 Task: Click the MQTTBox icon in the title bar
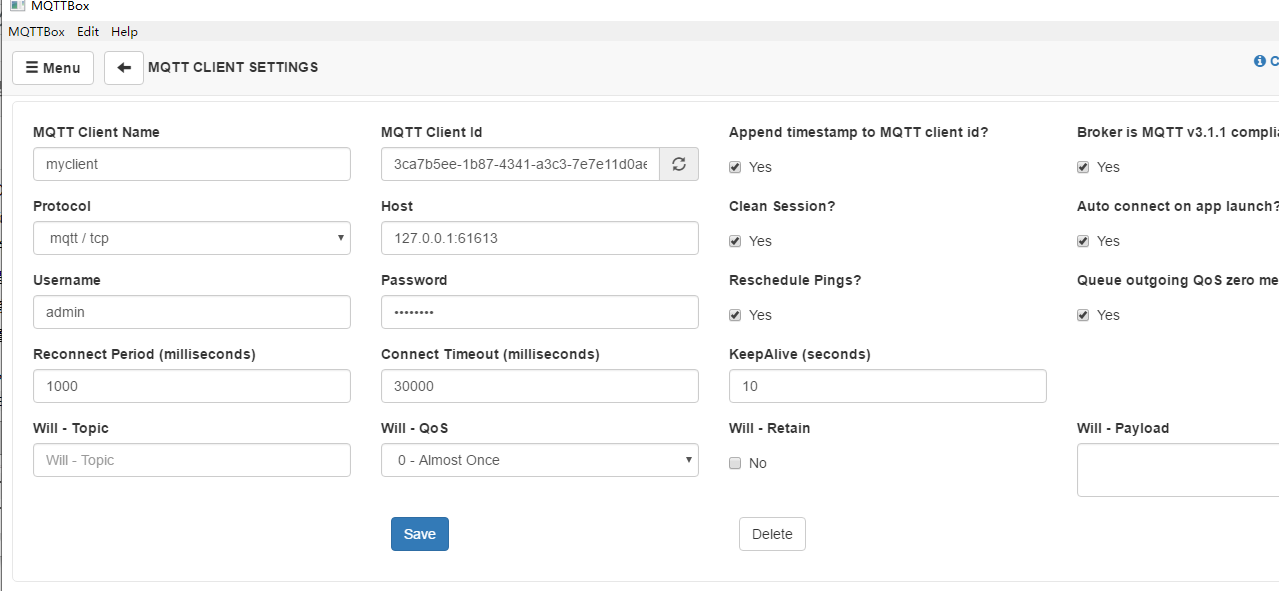tap(17, 7)
